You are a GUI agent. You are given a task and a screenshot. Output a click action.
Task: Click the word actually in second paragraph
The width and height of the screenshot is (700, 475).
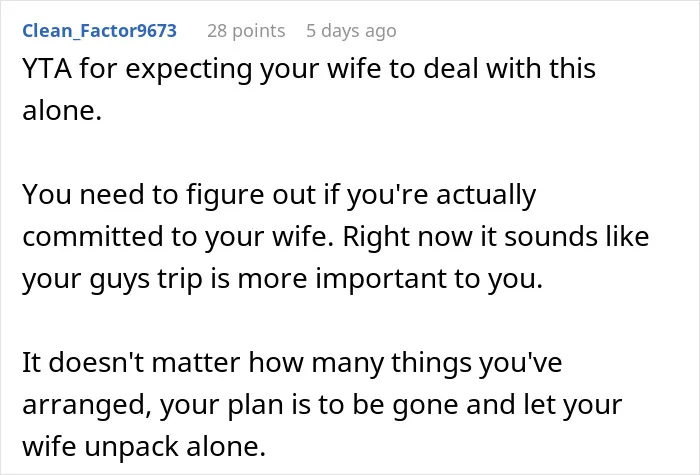tap(486, 196)
